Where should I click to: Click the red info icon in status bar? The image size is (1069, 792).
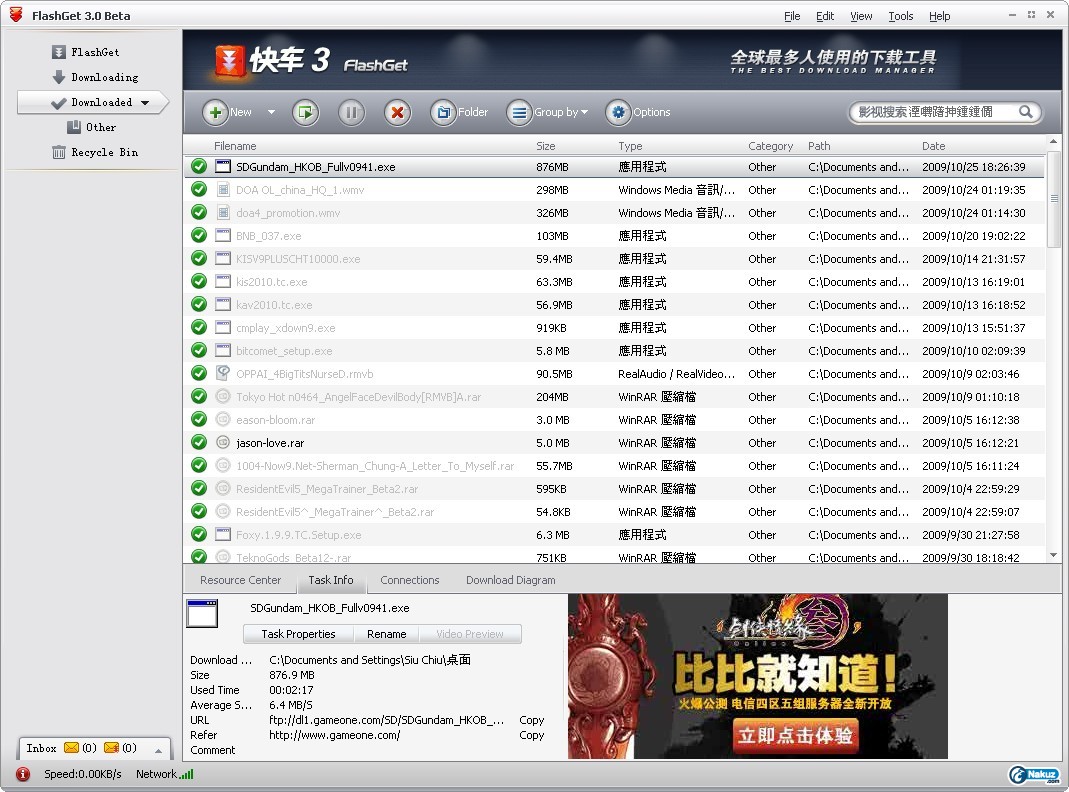[x=23, y=774]
